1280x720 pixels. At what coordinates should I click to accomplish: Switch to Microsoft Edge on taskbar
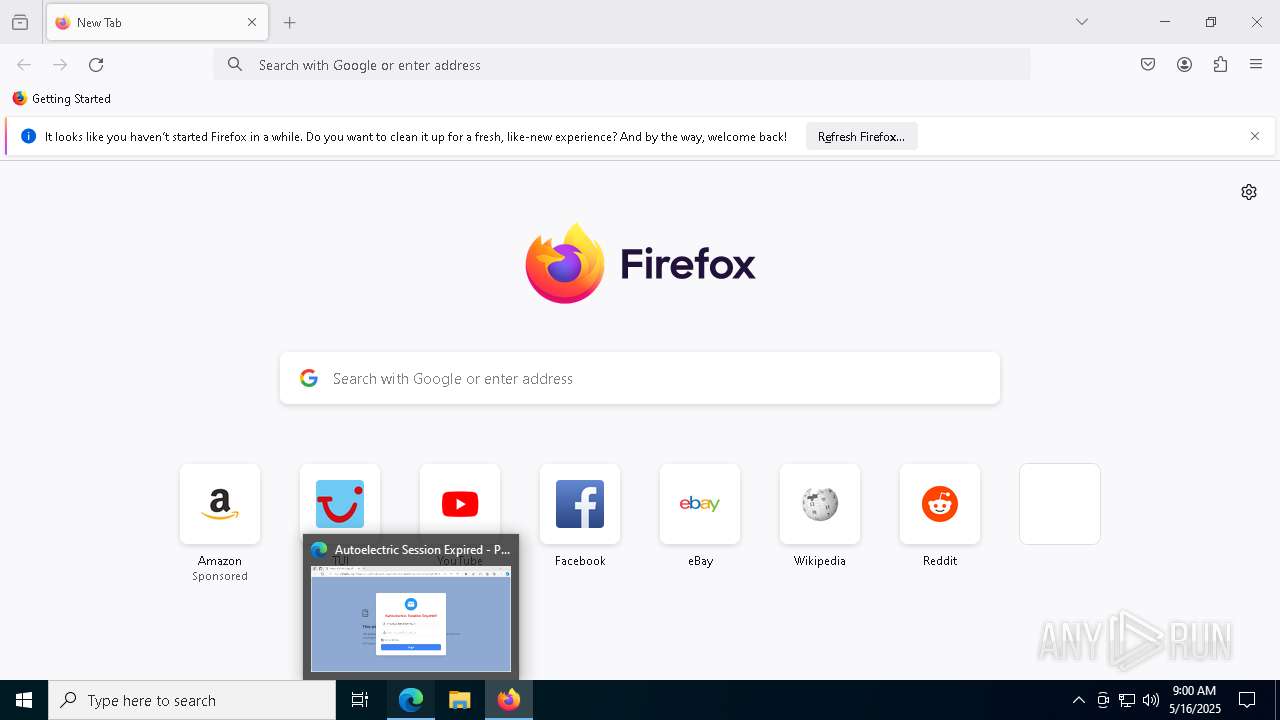[411, 700]
